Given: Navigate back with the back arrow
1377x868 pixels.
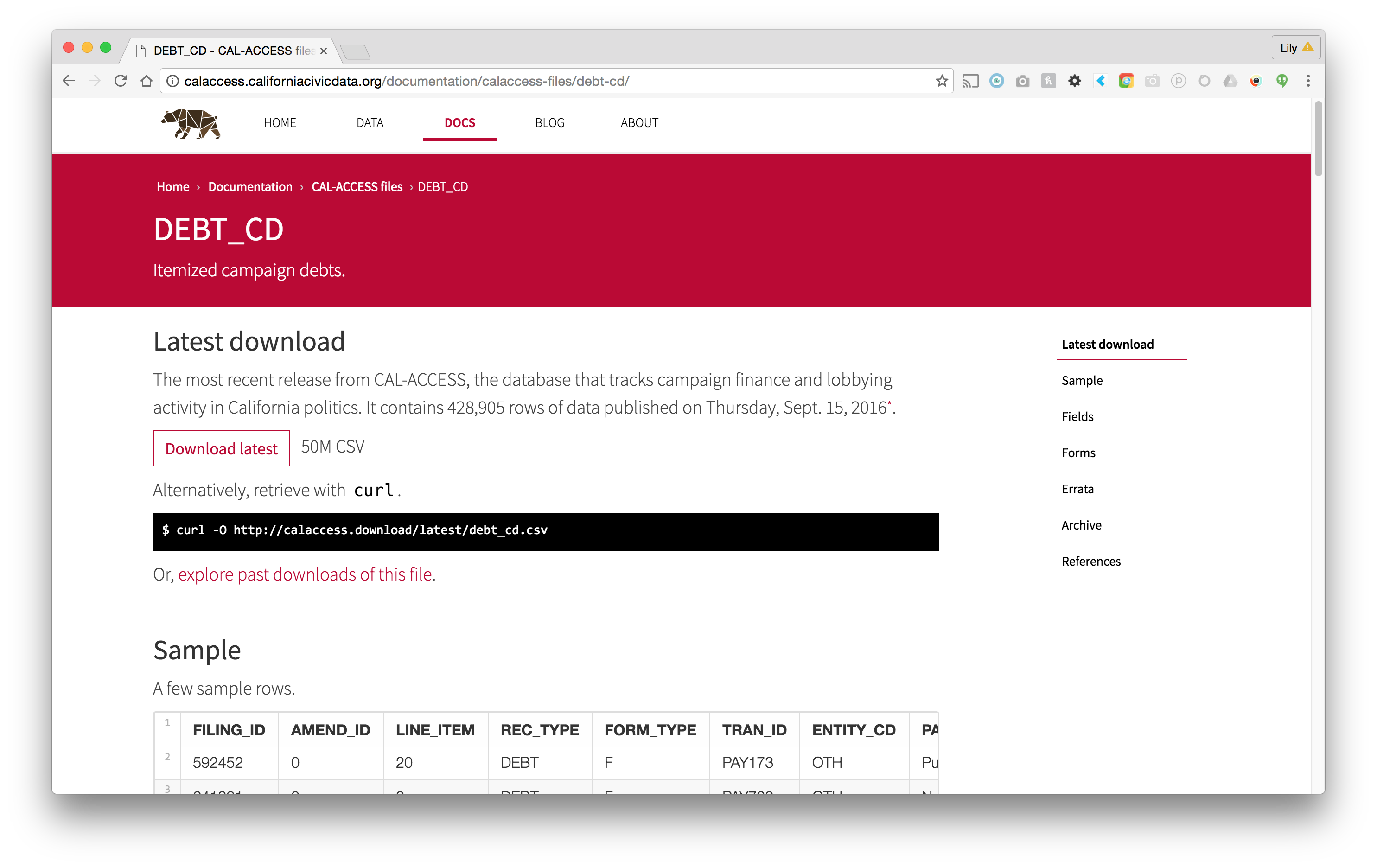Looking at the screenshot, I should pyautogui.click(x=69, y=81).
